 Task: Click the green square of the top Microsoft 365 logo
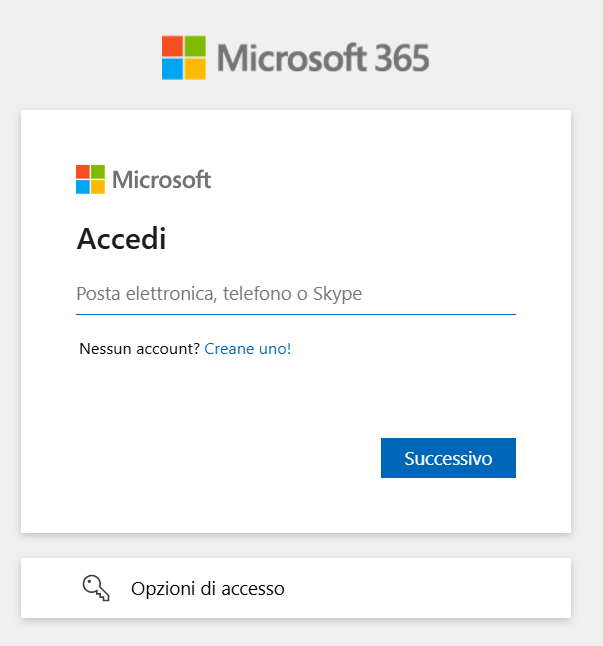(195, 46)
